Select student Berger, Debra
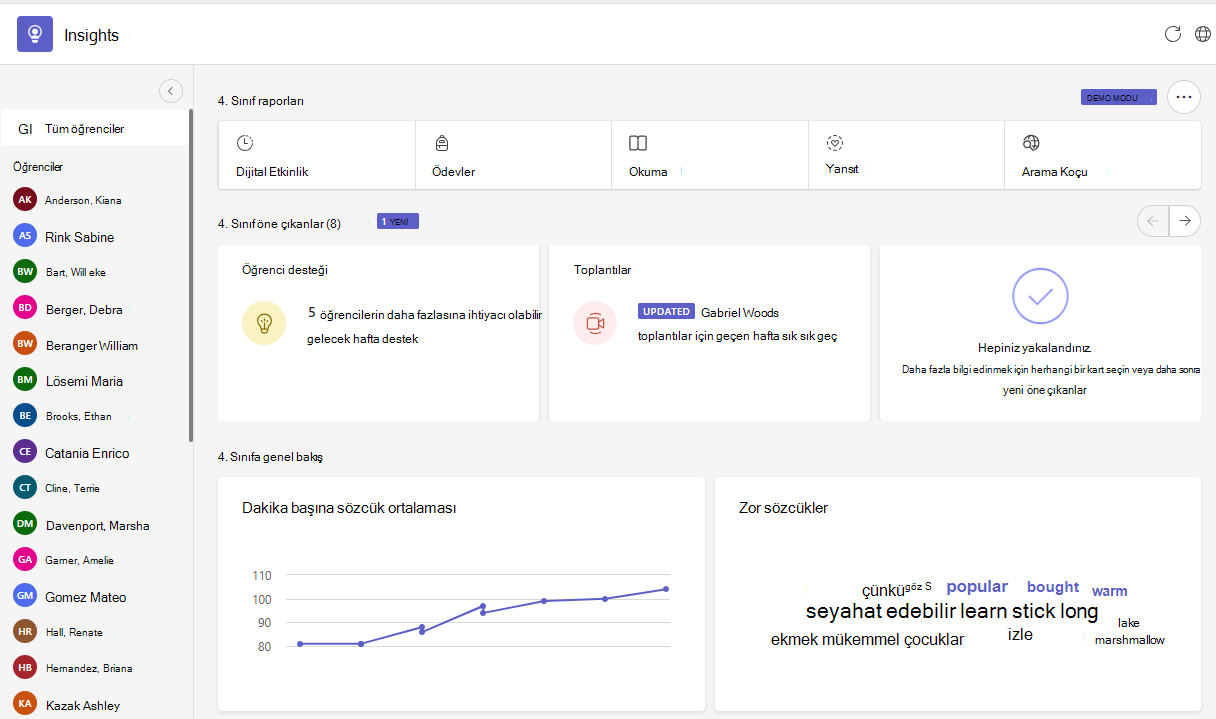The image size is (1216, 719). point(95,309)
